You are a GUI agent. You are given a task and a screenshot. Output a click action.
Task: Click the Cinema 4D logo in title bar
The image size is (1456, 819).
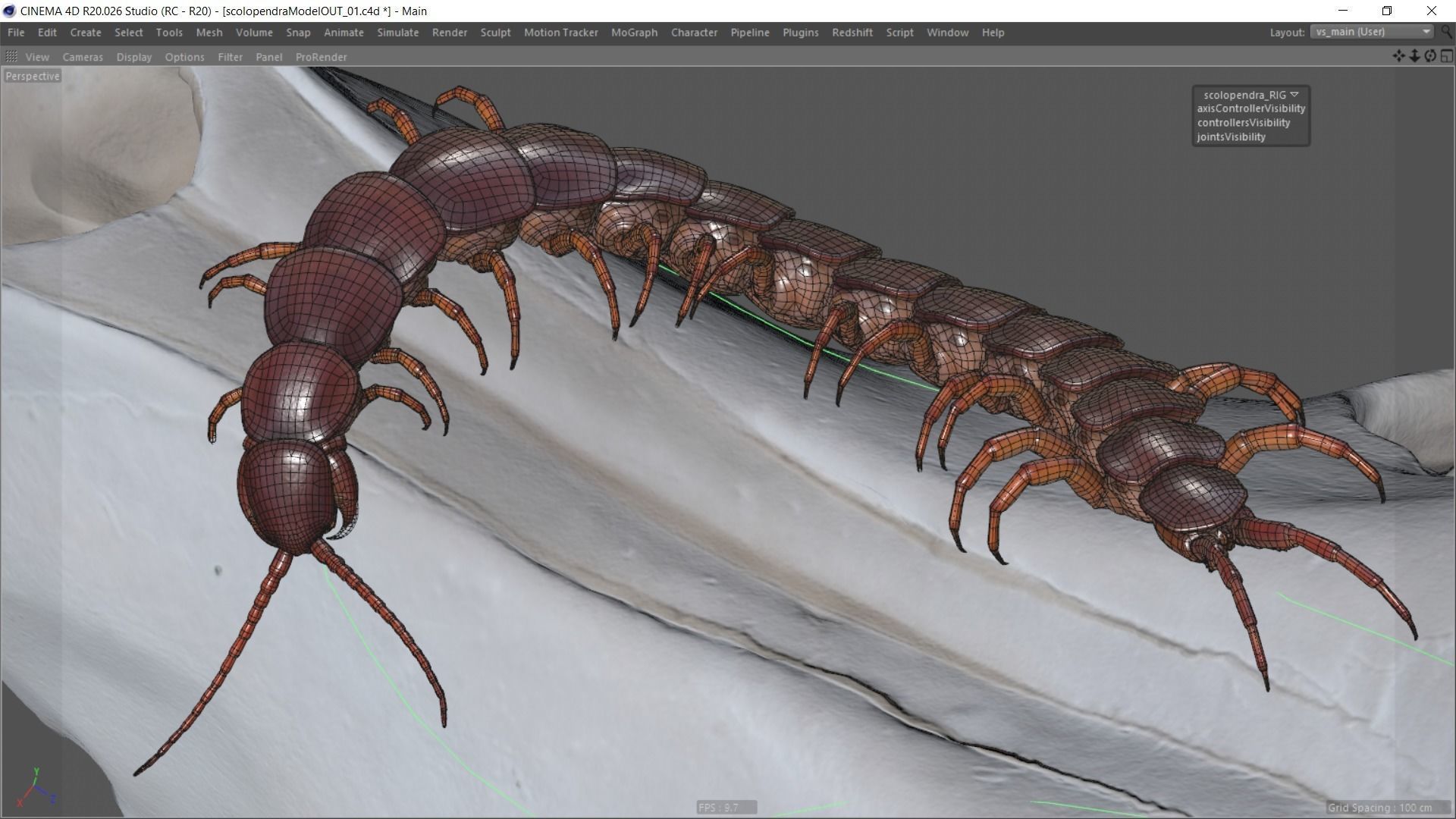(x=9, y=11)
